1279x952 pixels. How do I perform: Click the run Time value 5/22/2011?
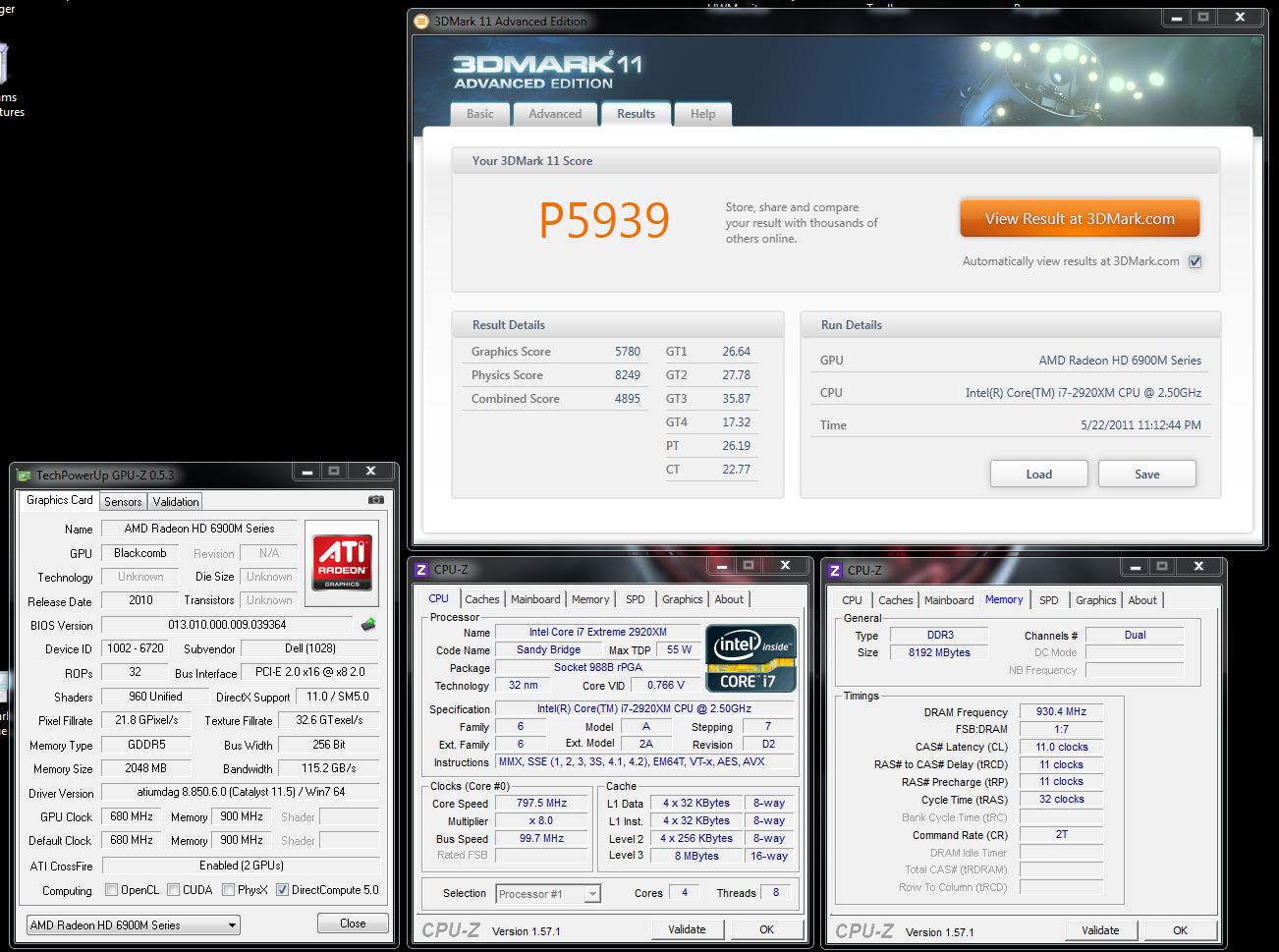click(x=1140, y=425)
